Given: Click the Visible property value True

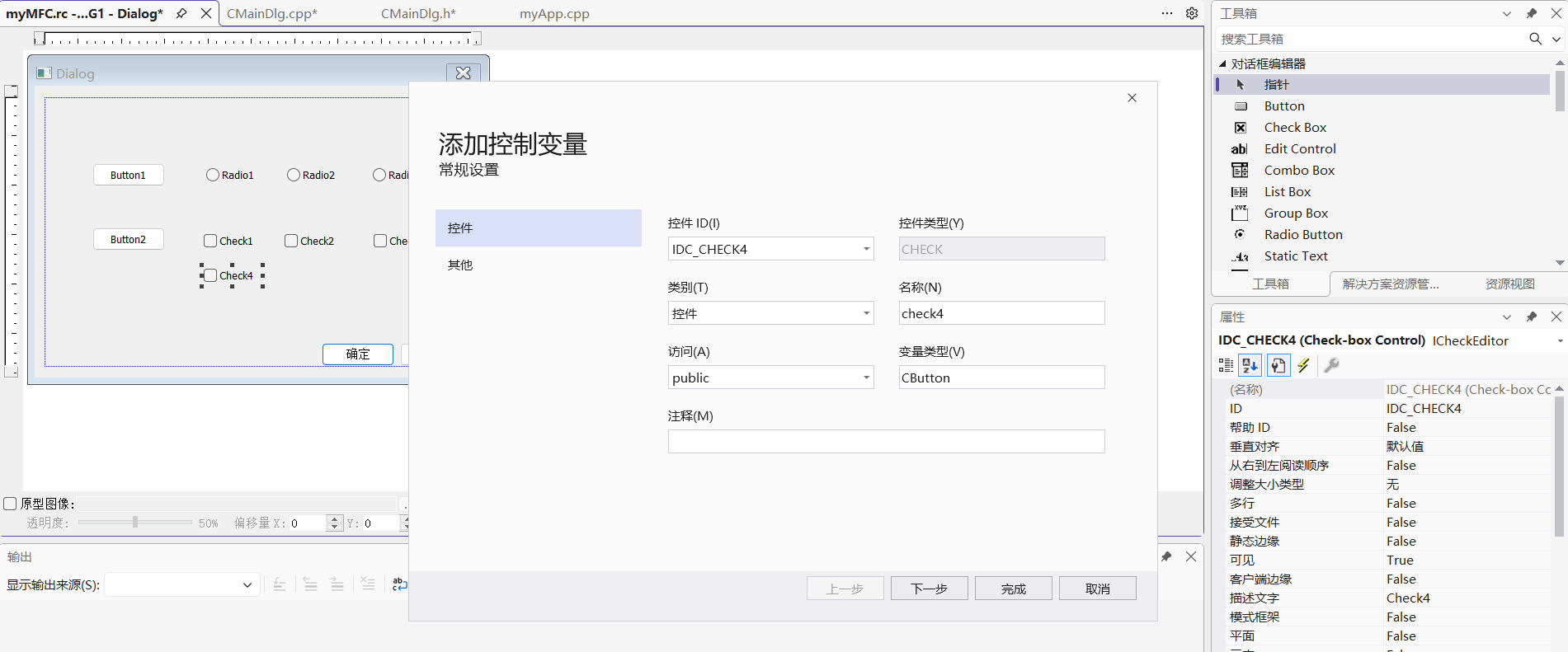Looking at the screenshot, I should 1466,561.
